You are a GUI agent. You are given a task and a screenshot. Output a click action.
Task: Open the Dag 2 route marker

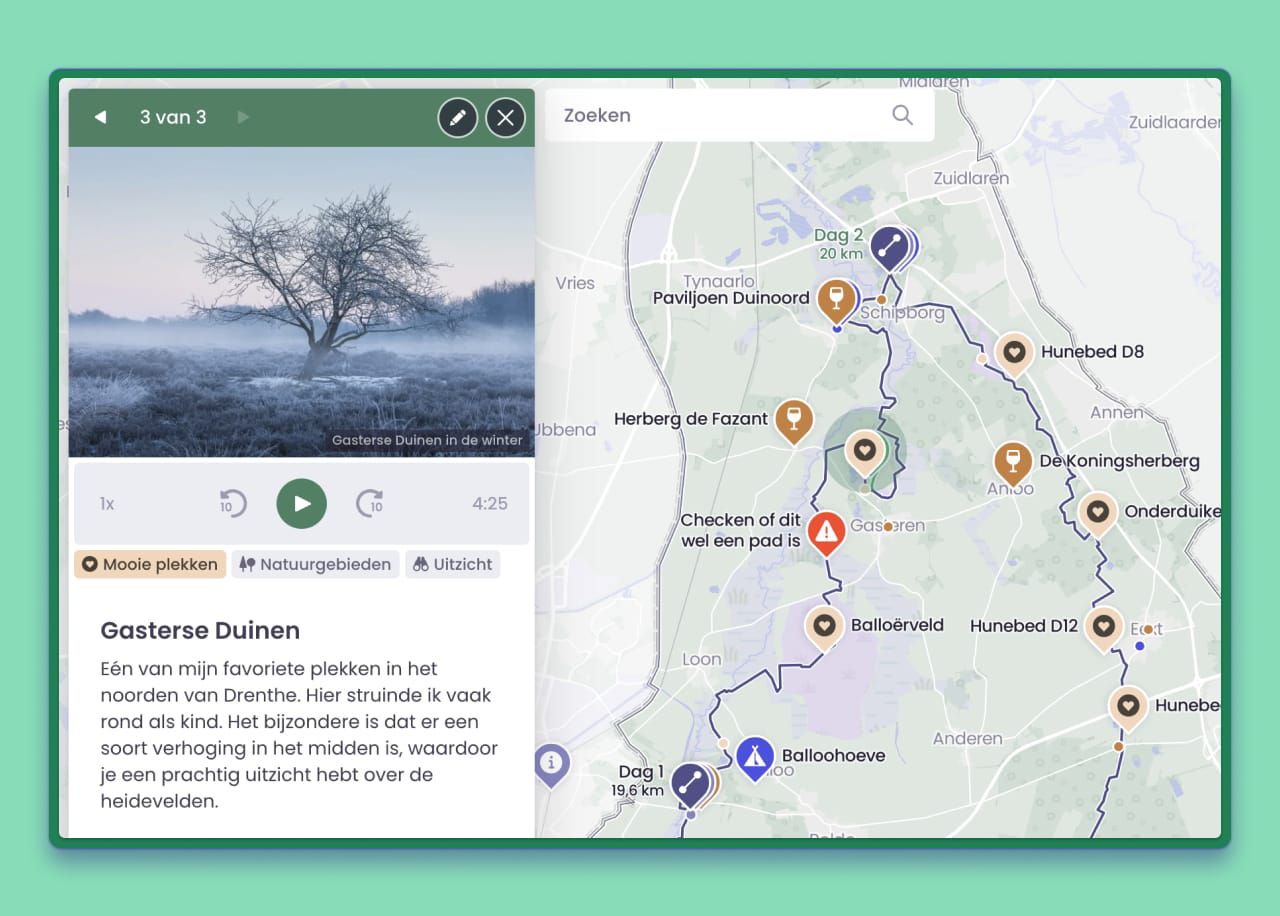pos(889,245)
